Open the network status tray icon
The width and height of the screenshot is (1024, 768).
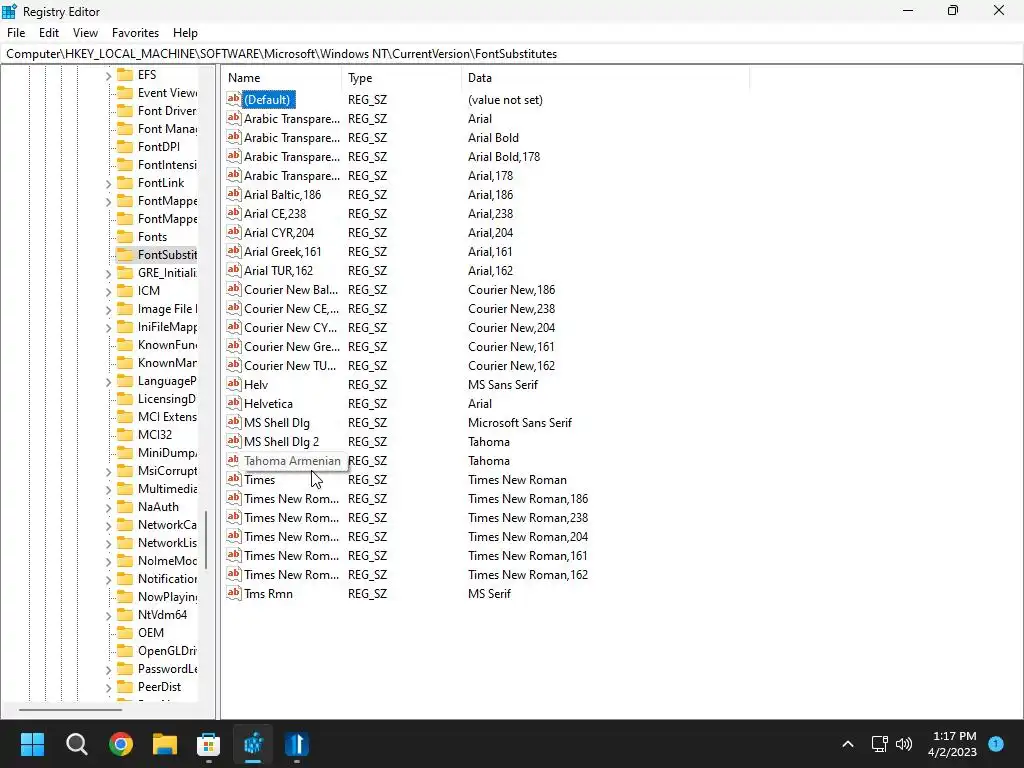coord(879,744)
